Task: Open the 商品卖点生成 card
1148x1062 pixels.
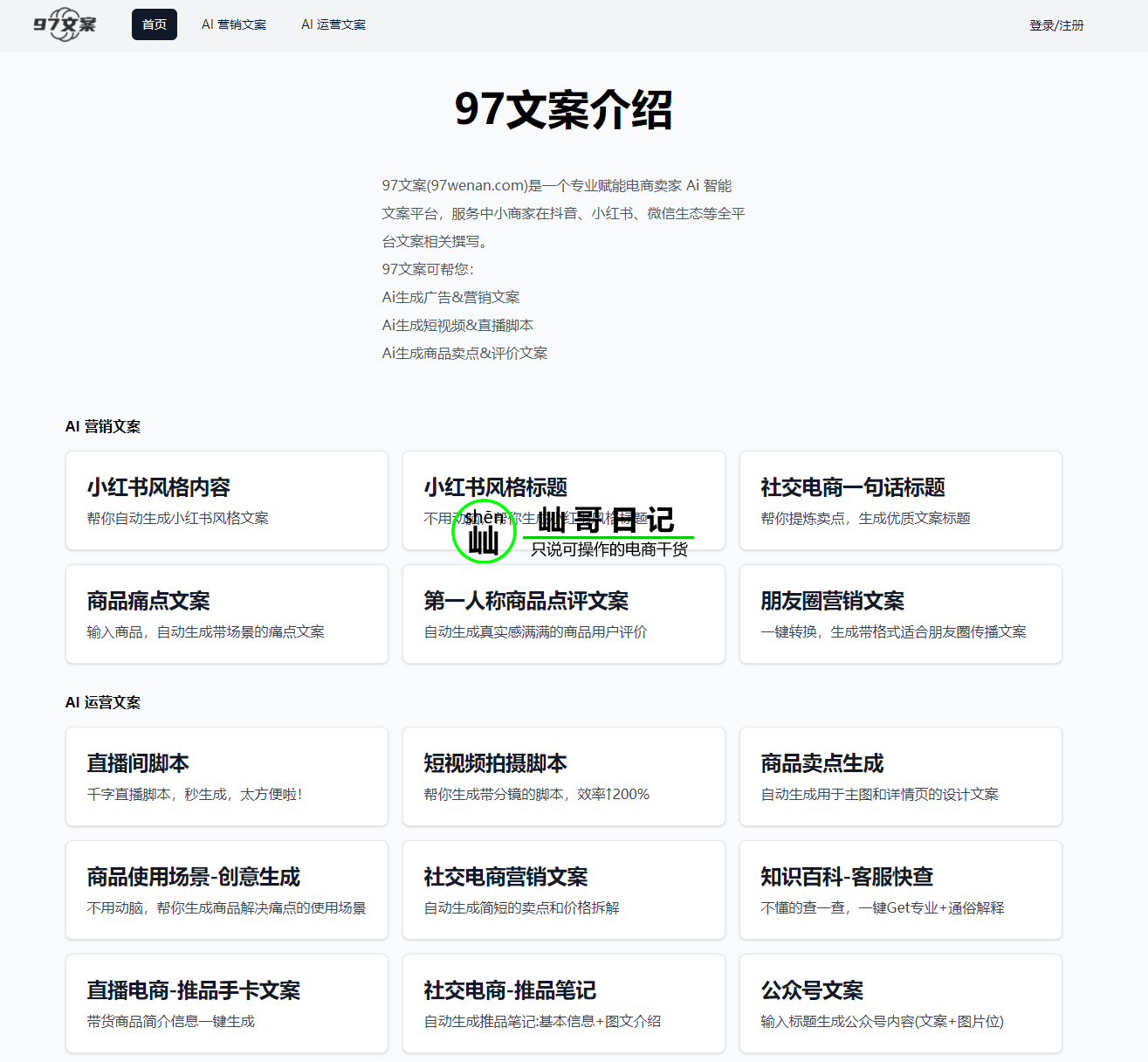Action: tap(901, 776)
